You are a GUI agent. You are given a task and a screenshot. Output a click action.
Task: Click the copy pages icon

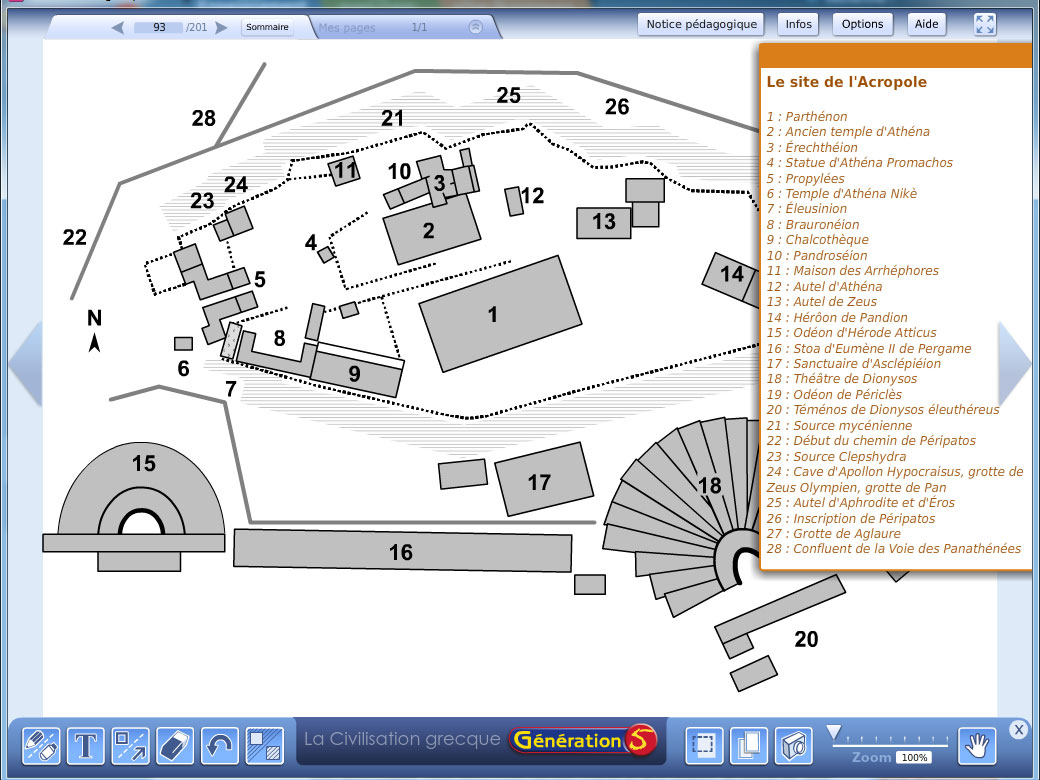tap(748, 745)
